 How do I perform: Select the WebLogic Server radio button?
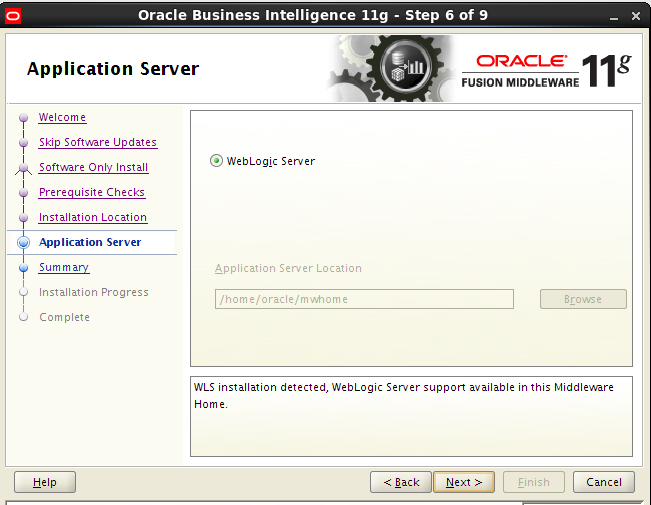216,161
